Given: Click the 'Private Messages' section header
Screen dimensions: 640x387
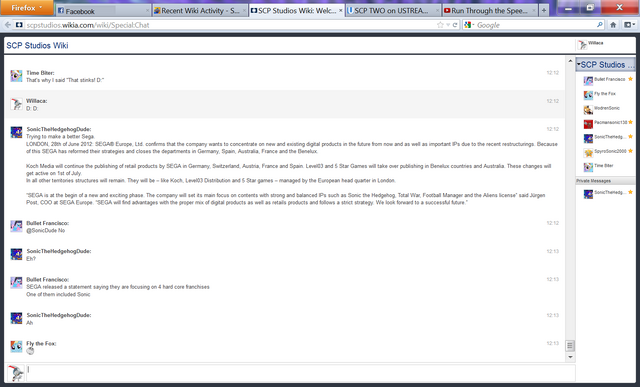Looking at the screenshot, I should 606,181.
